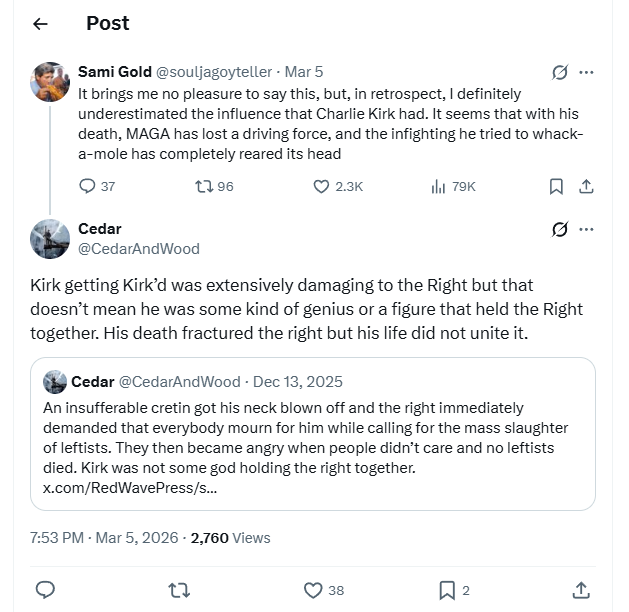This screenshot has width=629, height=612.
Task: Open Grok icon on Sami Gold's post
Action: pyautogui.click(x=560, y=72)
